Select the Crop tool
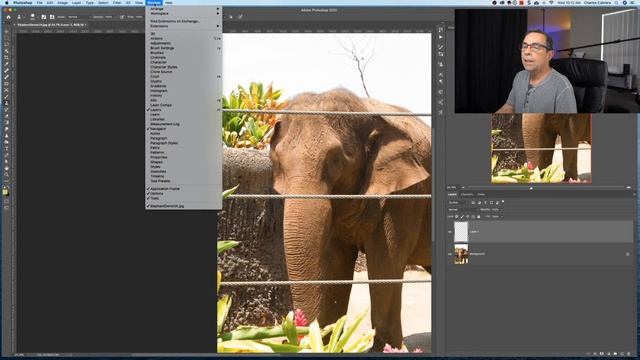 (6, 58)
